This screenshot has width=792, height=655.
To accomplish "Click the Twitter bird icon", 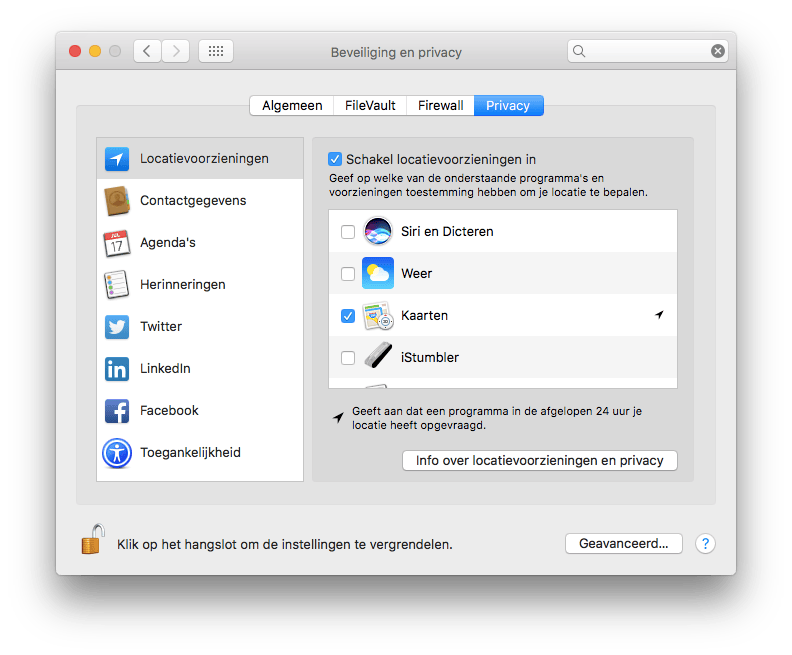I will click(x=117, y=327).
